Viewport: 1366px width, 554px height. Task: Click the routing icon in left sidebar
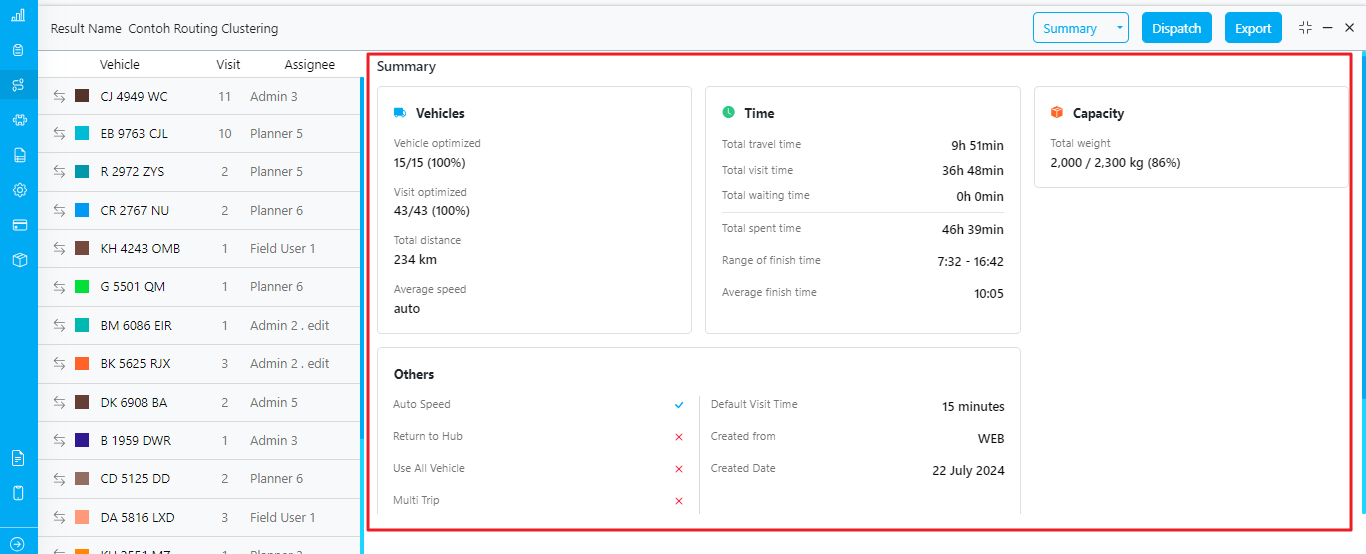[x=18, y=85]
